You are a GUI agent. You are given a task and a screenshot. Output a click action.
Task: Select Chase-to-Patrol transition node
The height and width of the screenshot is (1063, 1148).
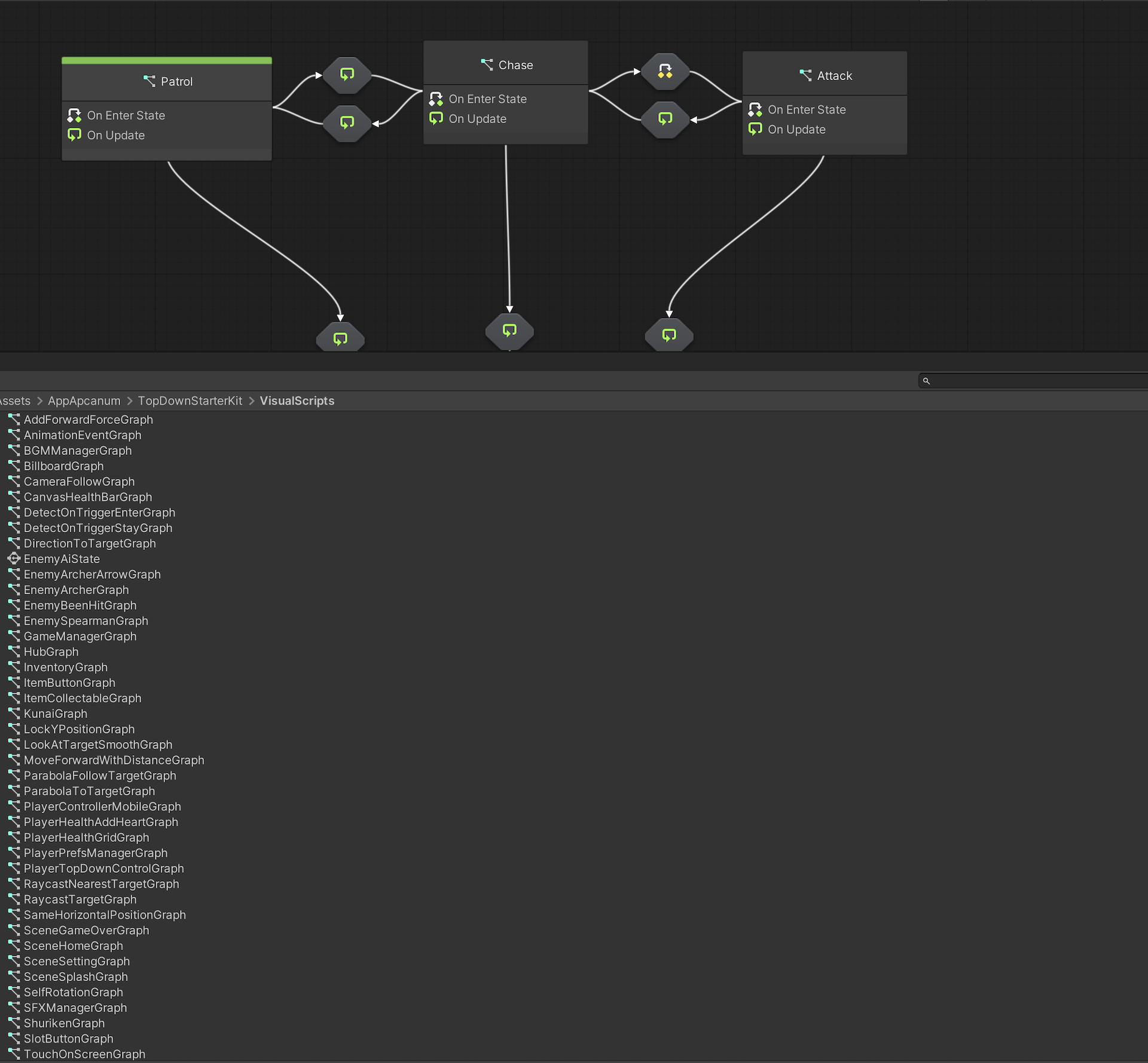tap(347, 123)
